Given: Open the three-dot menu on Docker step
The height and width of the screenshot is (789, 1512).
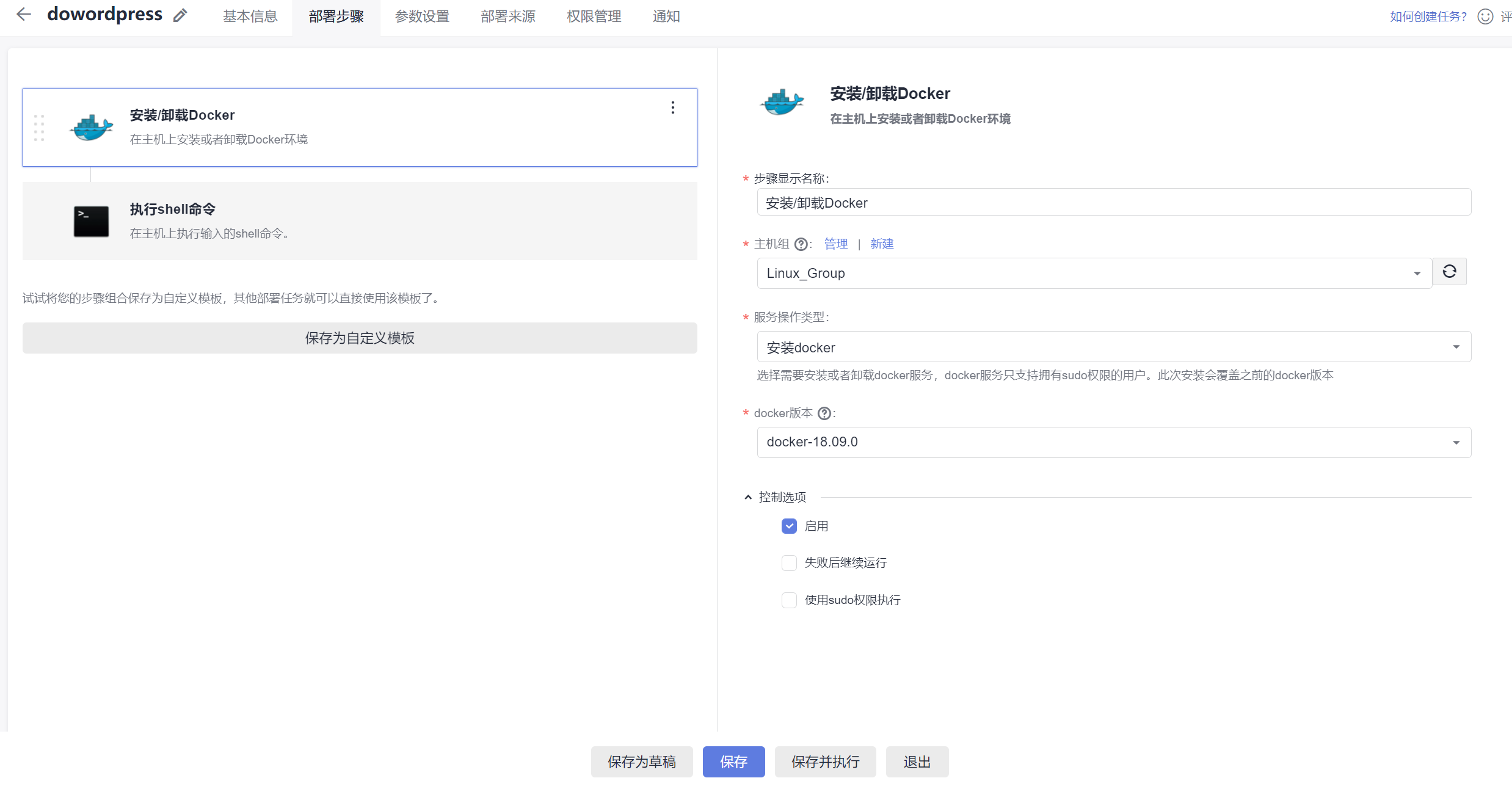Looking at the screenshot, I should pos(672,108).
